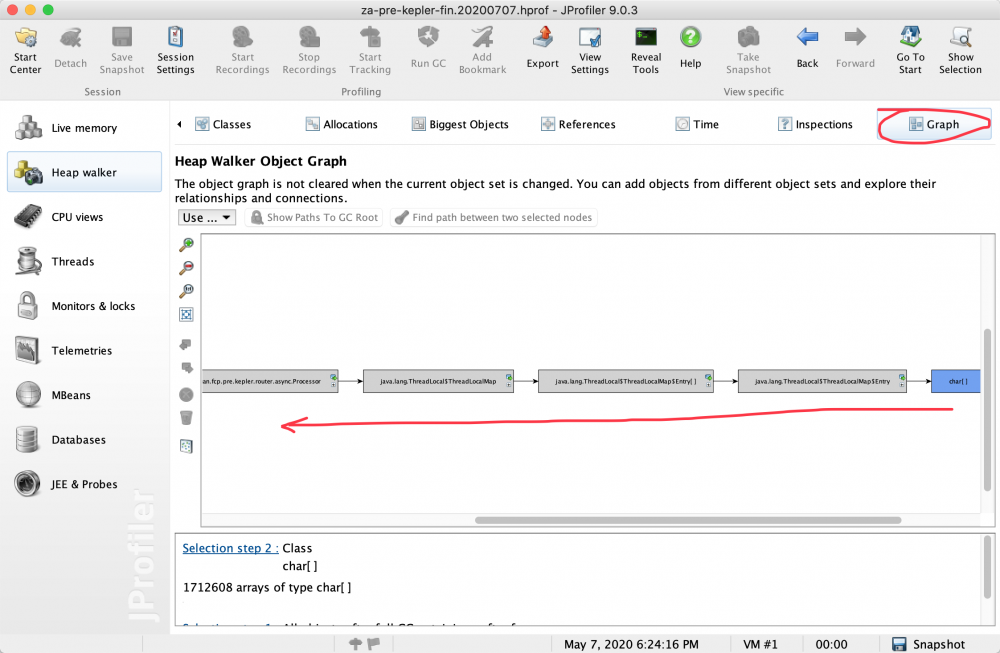
Task: Open the Databases section
Action: click(84, 440)
